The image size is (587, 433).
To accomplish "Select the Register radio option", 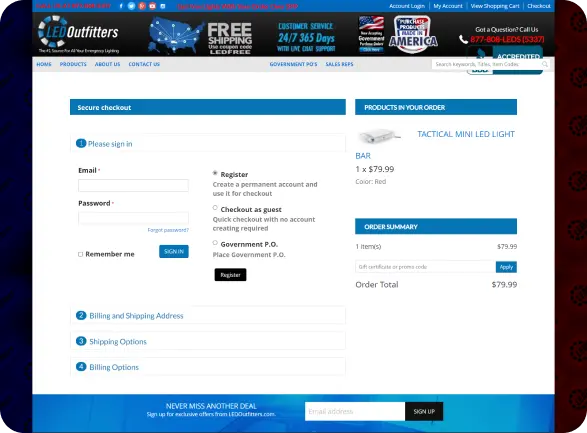I will coord(215,173).
